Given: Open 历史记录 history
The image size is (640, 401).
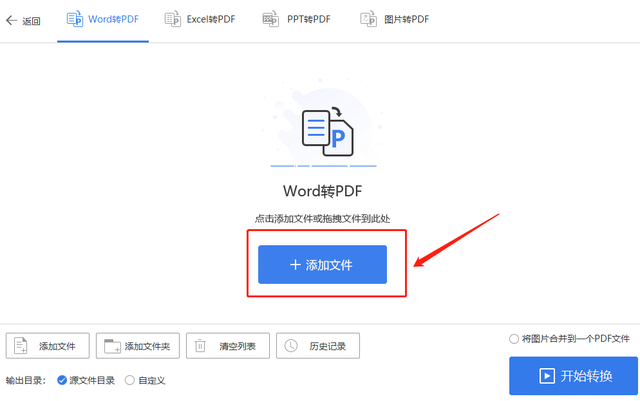Looking at the screenshot, I should 318,346.
